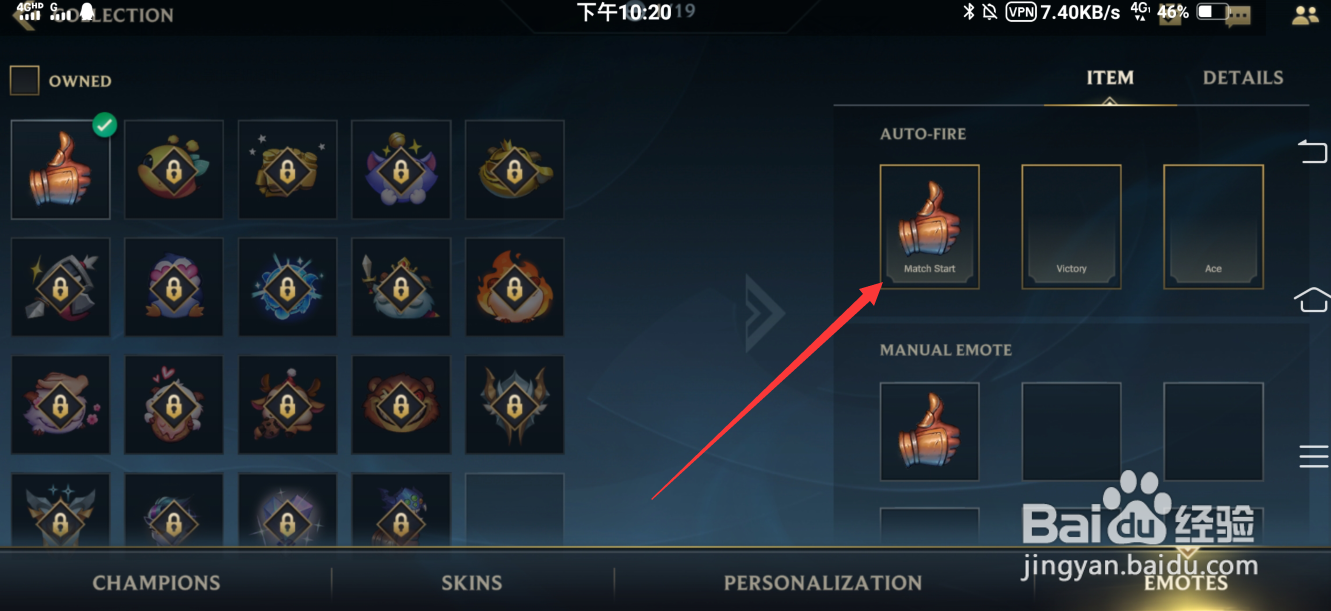Switch to the Details tab
The image size is (1331, 611).
[1243, 78]
